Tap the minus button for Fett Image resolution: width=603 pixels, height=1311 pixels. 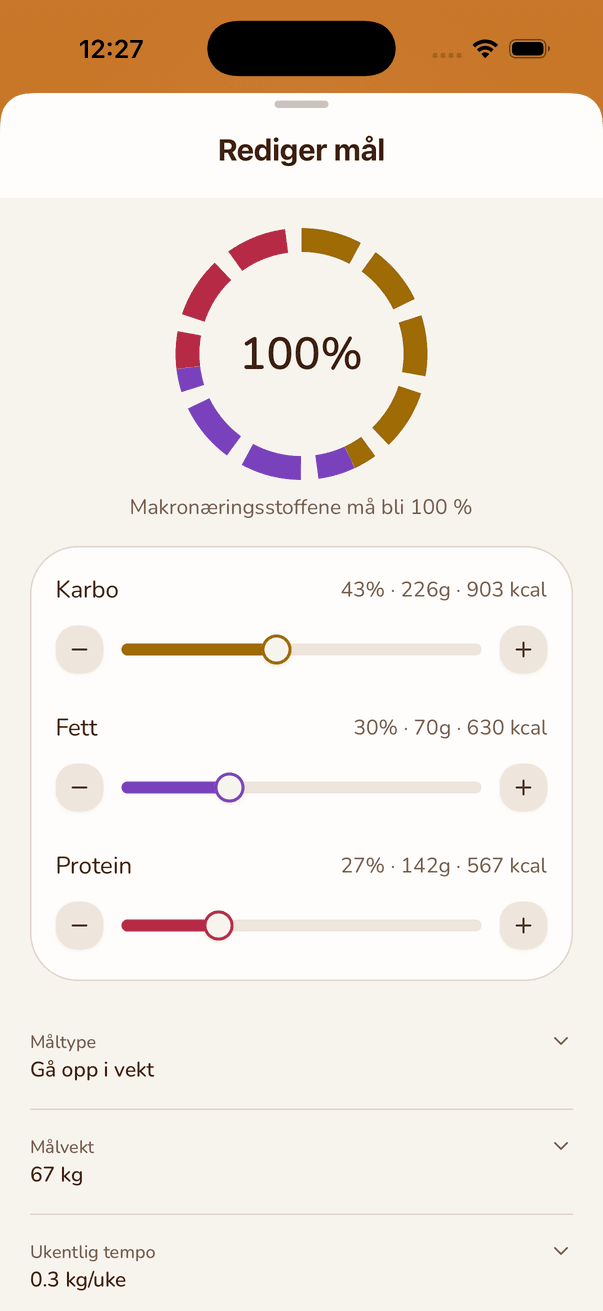pos(80,788)
